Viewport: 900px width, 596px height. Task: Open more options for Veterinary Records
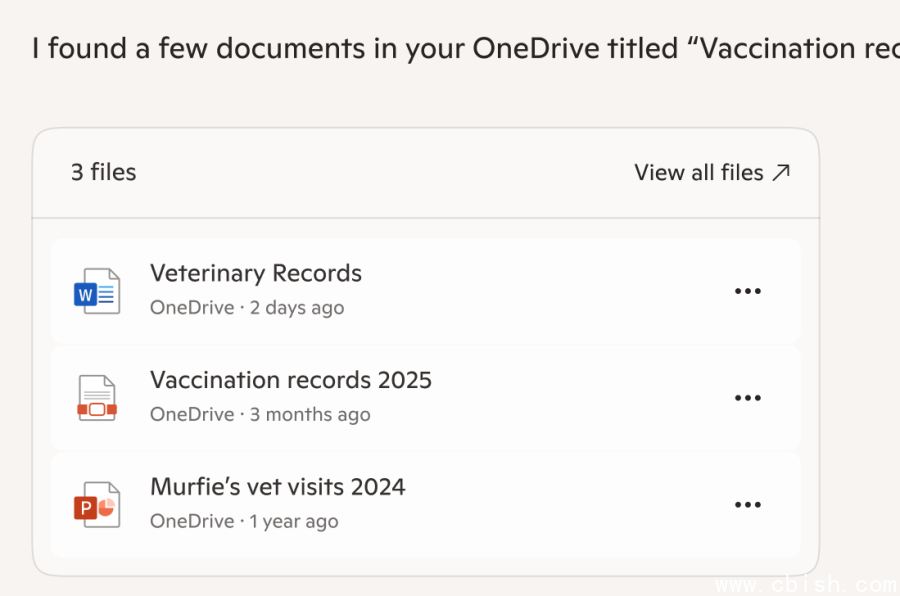[x=748, y=291]
